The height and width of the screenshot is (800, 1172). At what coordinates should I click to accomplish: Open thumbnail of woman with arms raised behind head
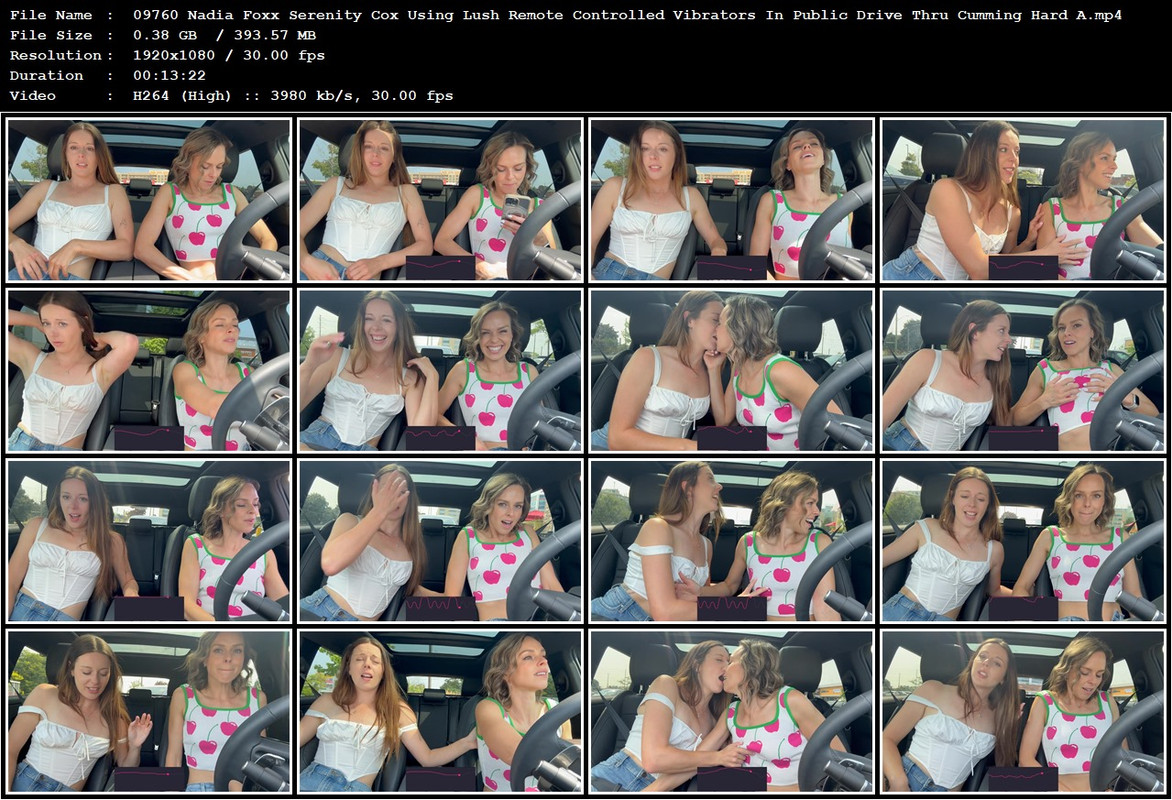149,371
